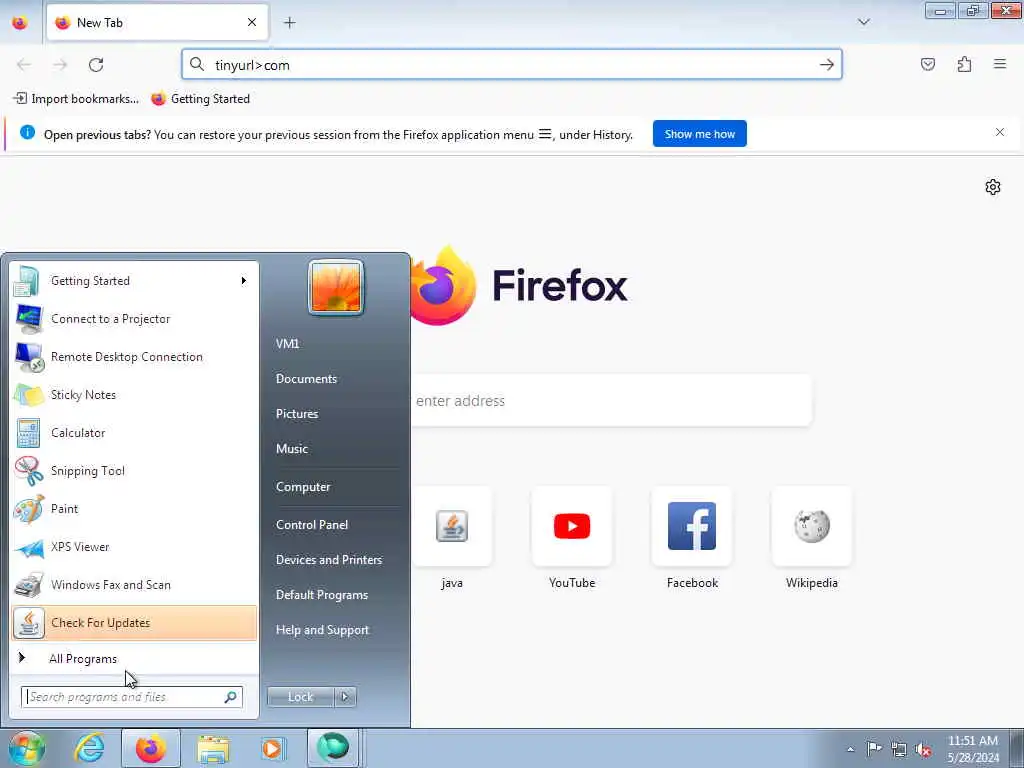Viewport: 1024px width, 768px height.
Task: Dismiss the Open previous tabs notification
Action: pyautogui.click(x=1000, y=132)
